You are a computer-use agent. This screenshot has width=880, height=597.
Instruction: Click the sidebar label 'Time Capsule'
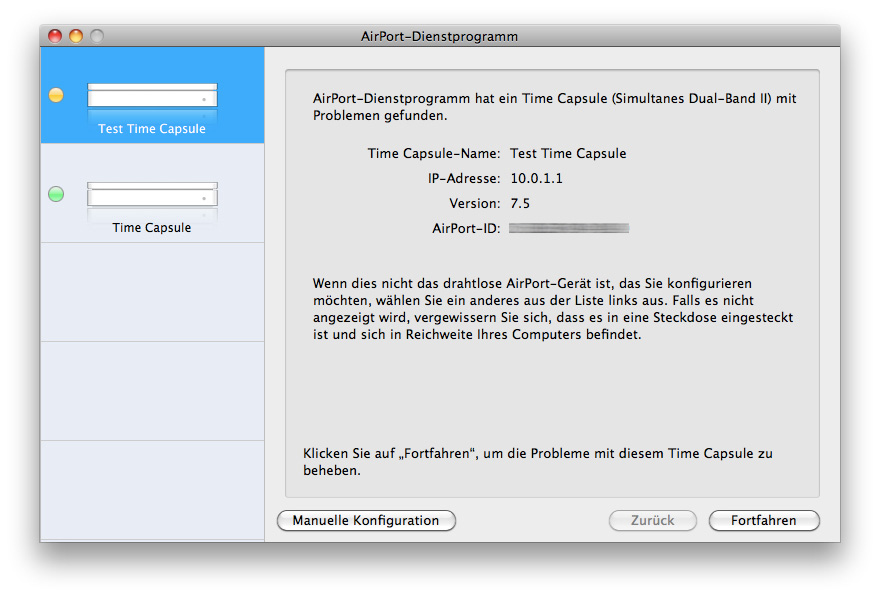[152, 227]
